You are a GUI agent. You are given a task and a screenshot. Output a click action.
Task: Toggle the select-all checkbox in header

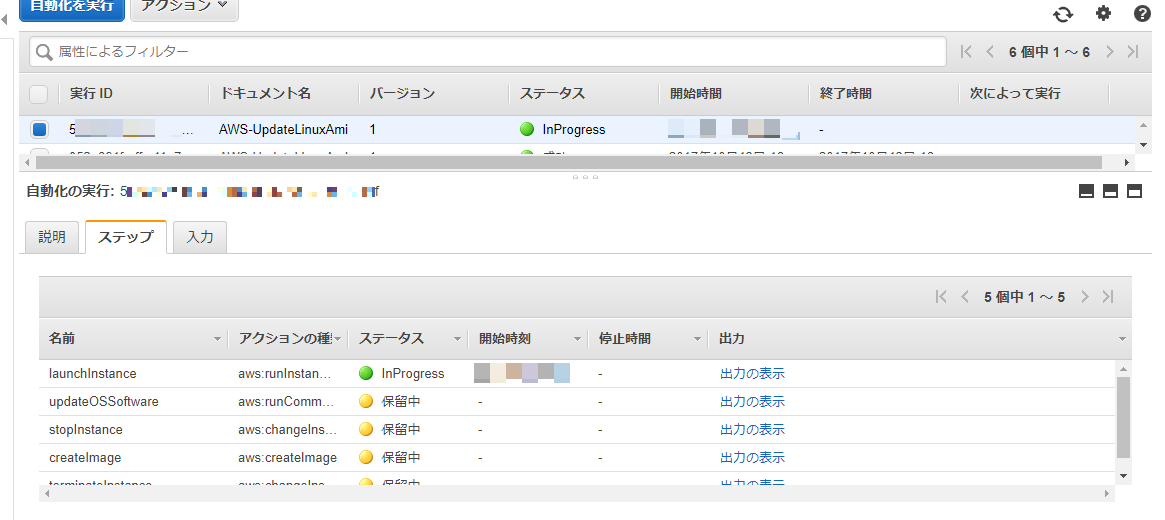(x=39, y=94)
